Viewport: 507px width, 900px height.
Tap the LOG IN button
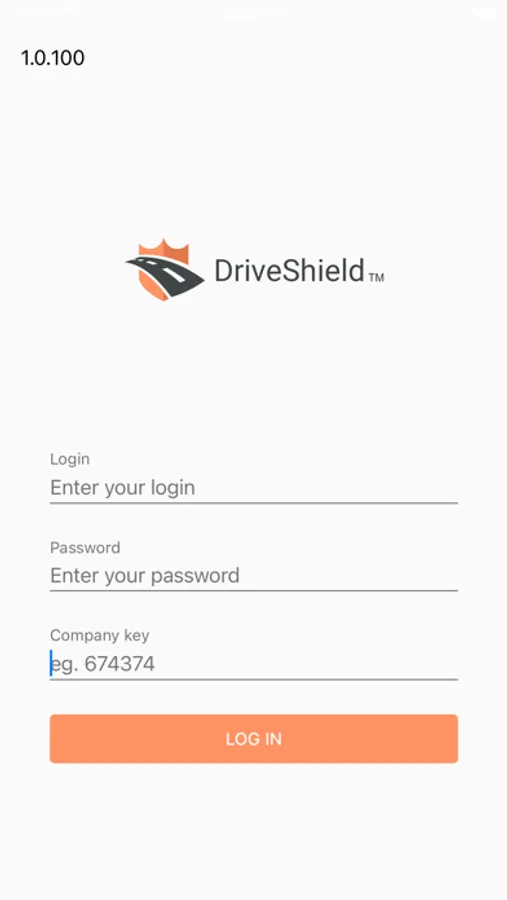254,739
